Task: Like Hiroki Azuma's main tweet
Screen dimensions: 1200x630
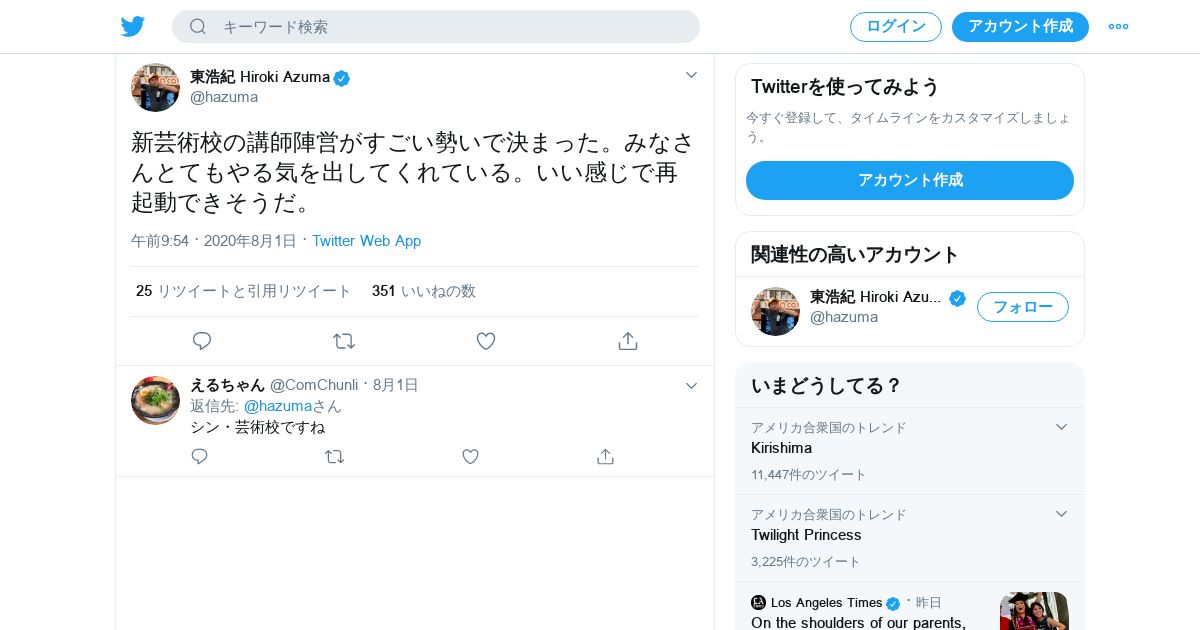Action: coord(486,341)
